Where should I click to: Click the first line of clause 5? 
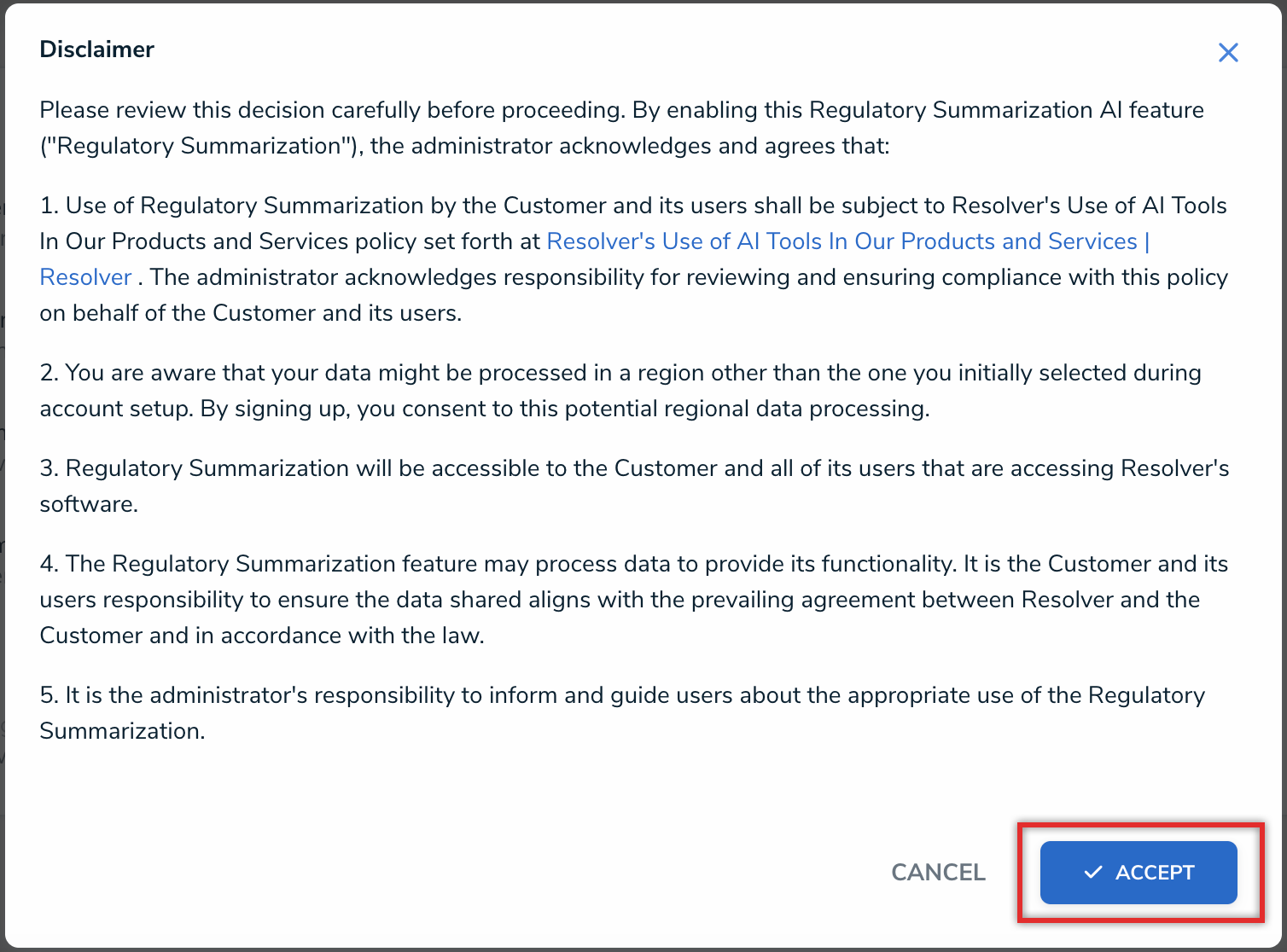[x=621, y=695]
